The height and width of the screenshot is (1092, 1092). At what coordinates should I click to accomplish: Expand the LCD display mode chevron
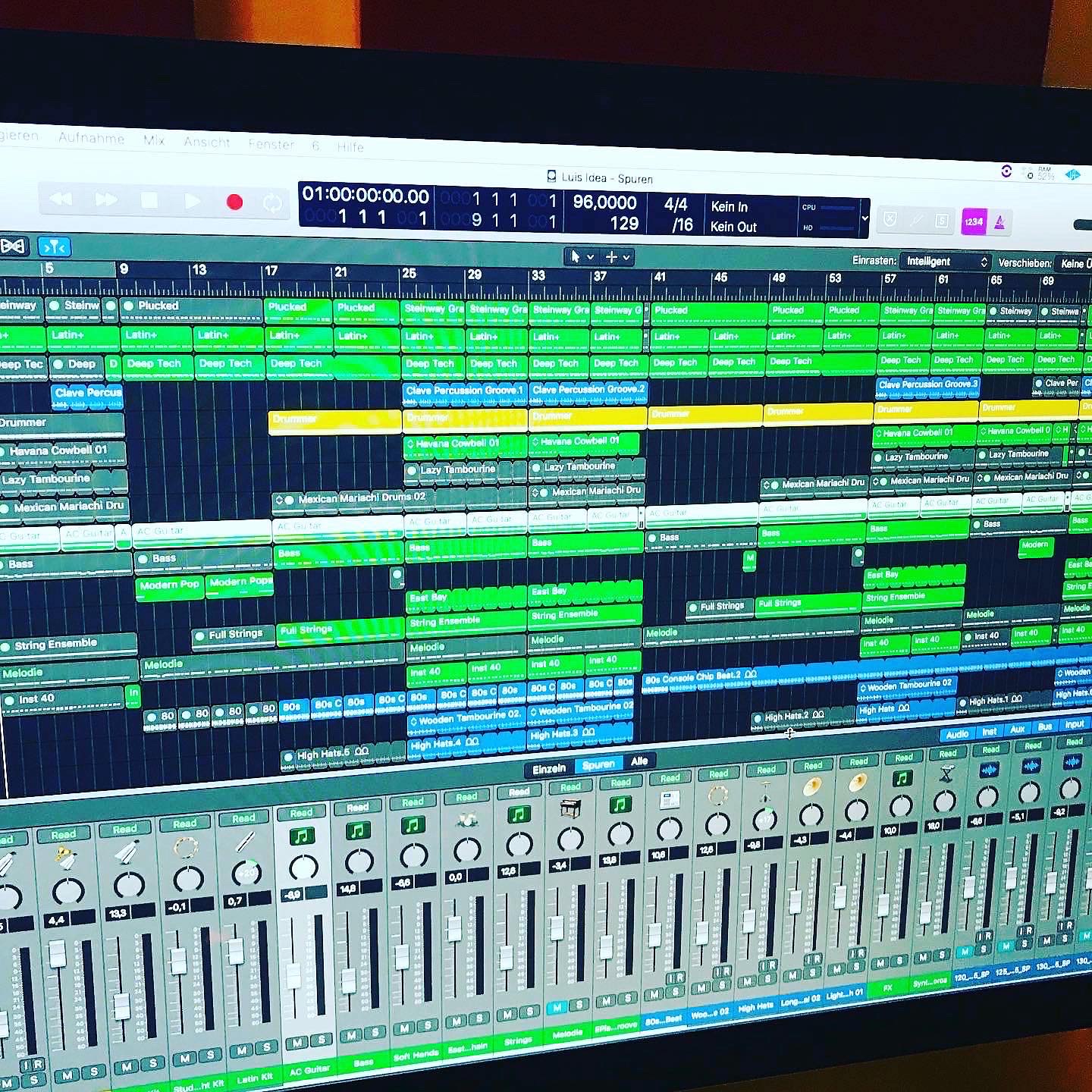(x=865, y=218)
